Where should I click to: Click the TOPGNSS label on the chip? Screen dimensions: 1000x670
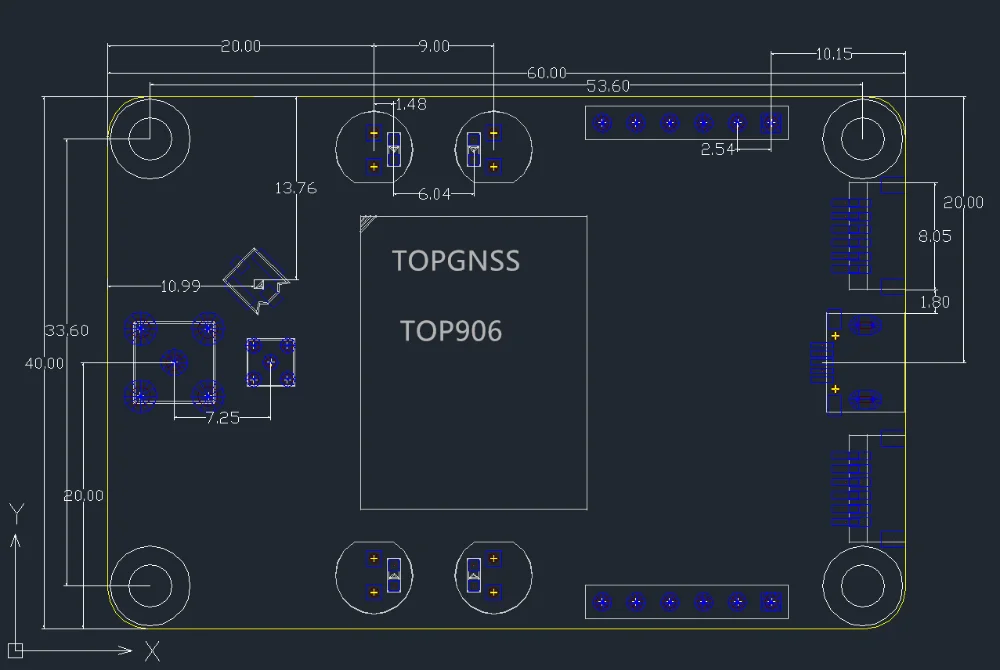pos(455,261)
